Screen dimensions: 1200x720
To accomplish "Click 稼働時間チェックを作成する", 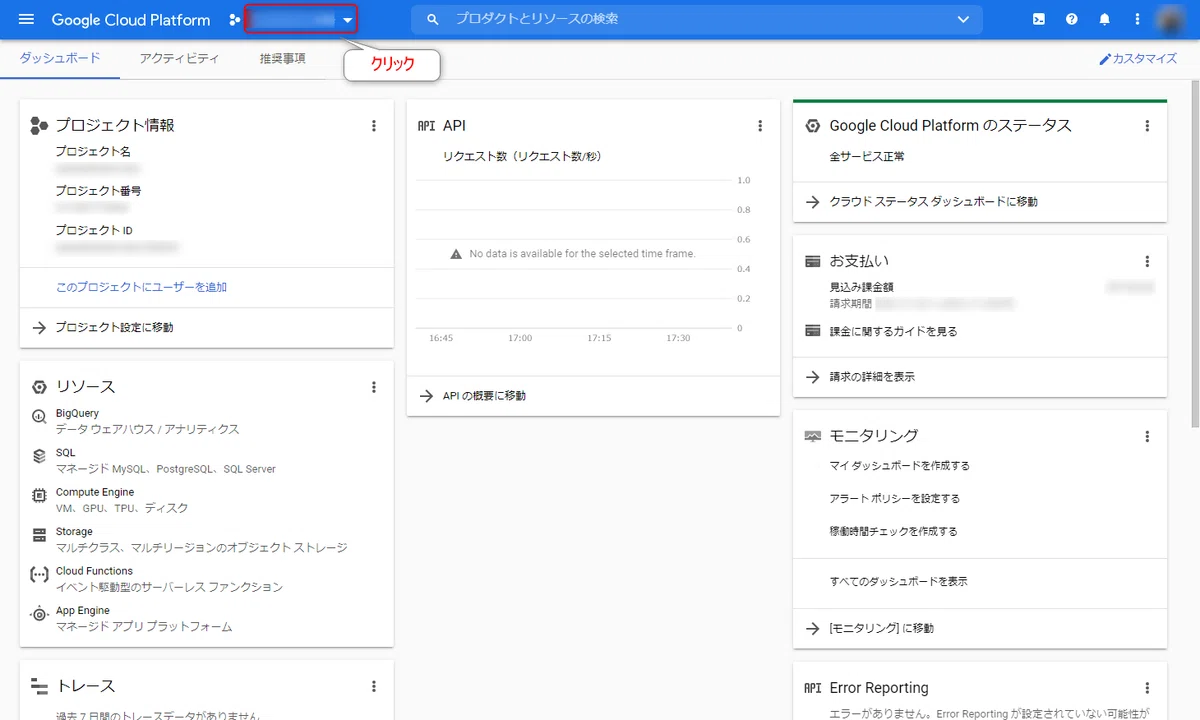I will pyautogui.click(x=893, y=532).
